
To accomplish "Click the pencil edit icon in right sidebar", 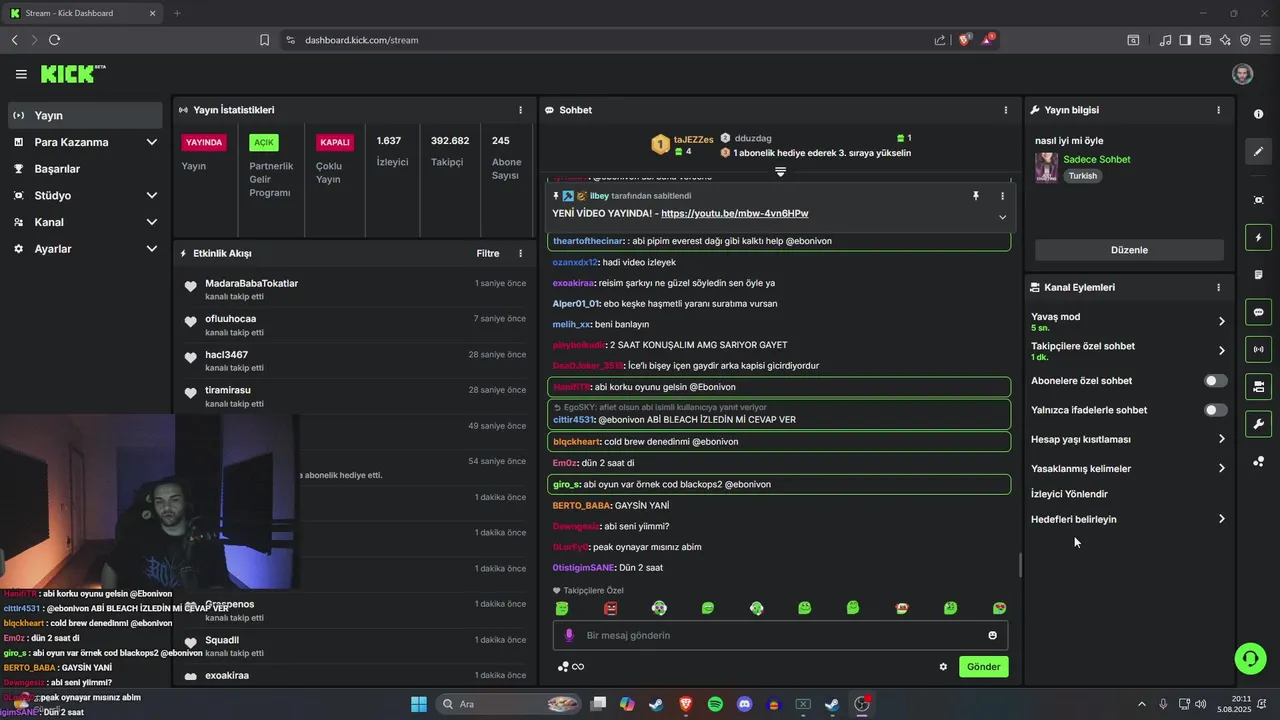I will [x=1258, y=152].
